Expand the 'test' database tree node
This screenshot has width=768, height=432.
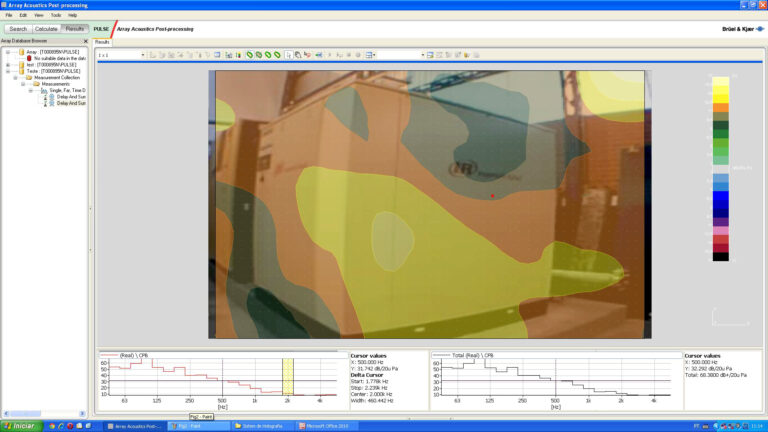[7, 65]
